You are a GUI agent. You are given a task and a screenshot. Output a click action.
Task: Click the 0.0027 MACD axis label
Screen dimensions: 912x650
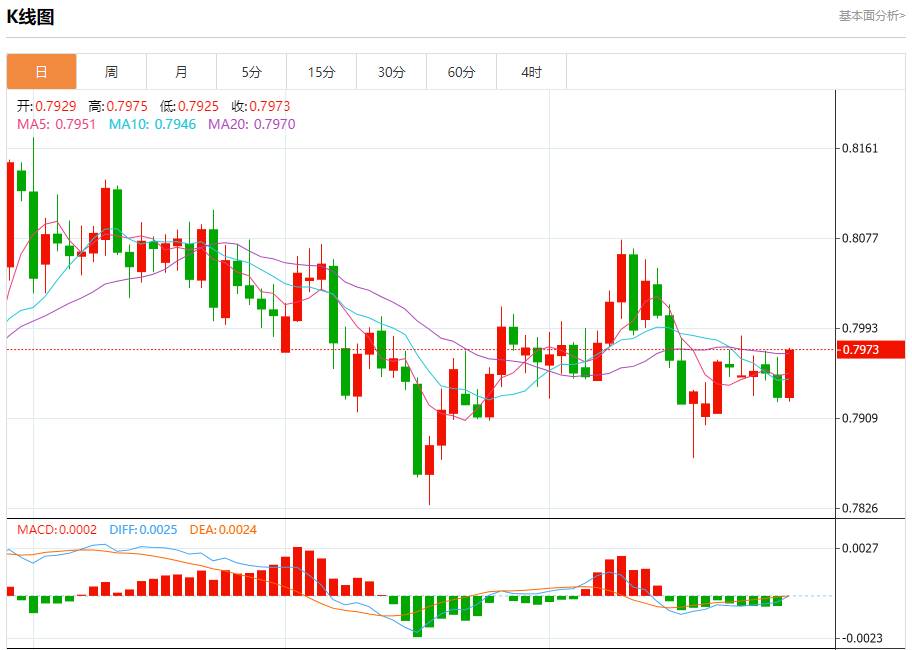[x=860, y=548]
